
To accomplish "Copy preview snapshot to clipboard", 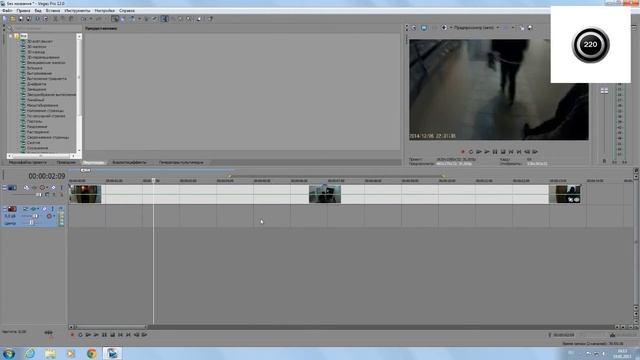I will (x=522, y=28).
